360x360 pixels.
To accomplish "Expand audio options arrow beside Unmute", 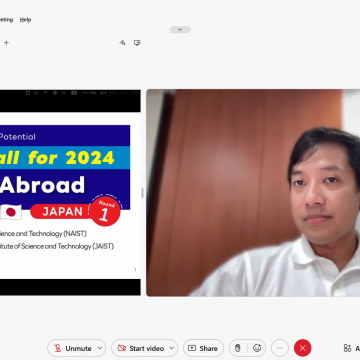I will (99, 348).
